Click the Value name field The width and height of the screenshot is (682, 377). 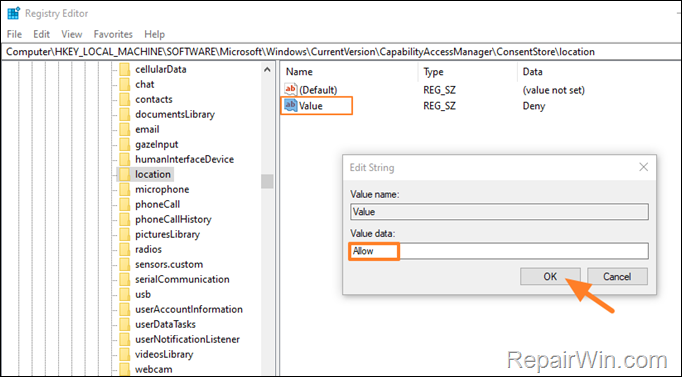pyautogui.click(x=499, y=212)
